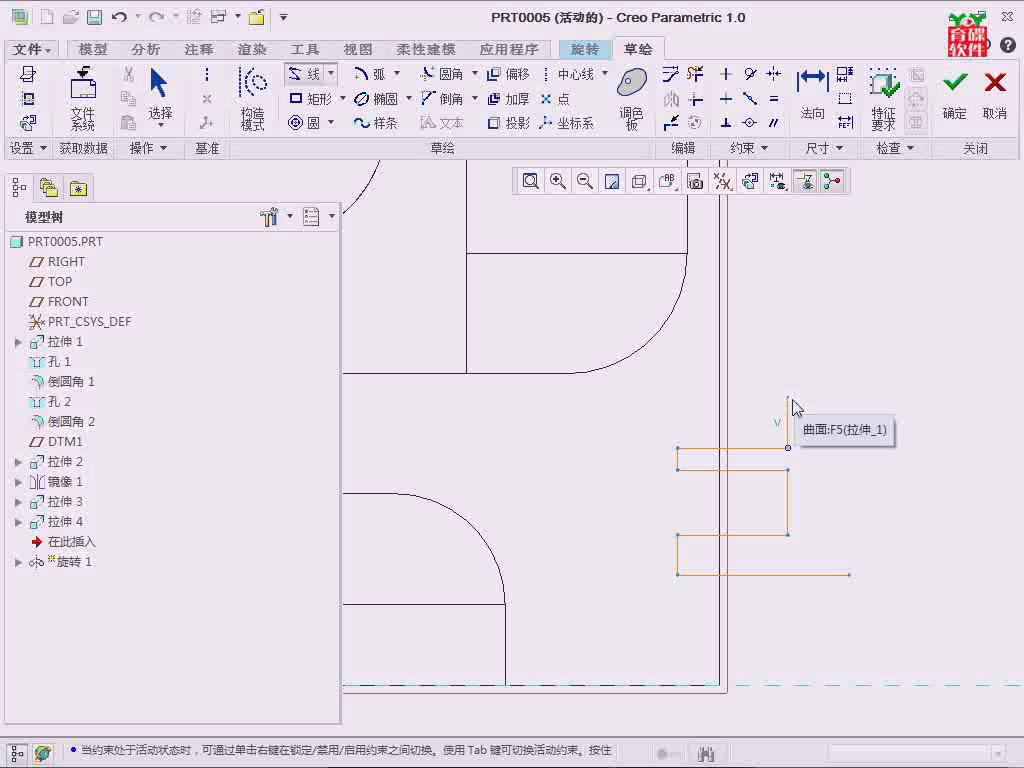Select the Rectangle sketch tool
Viewport: 1024px width, 768px height.
click(x=311, y=99)
